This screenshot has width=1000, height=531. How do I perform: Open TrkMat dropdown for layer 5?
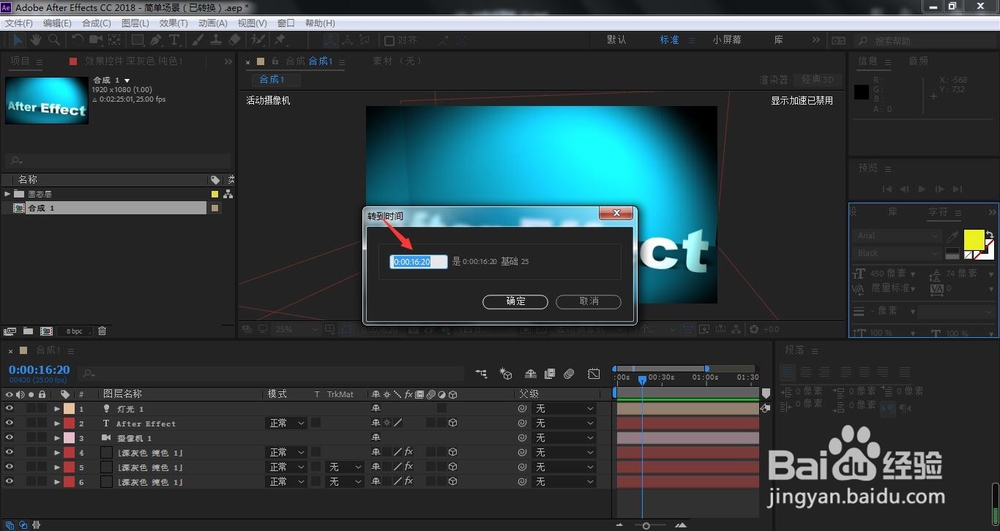pos(344,467)
